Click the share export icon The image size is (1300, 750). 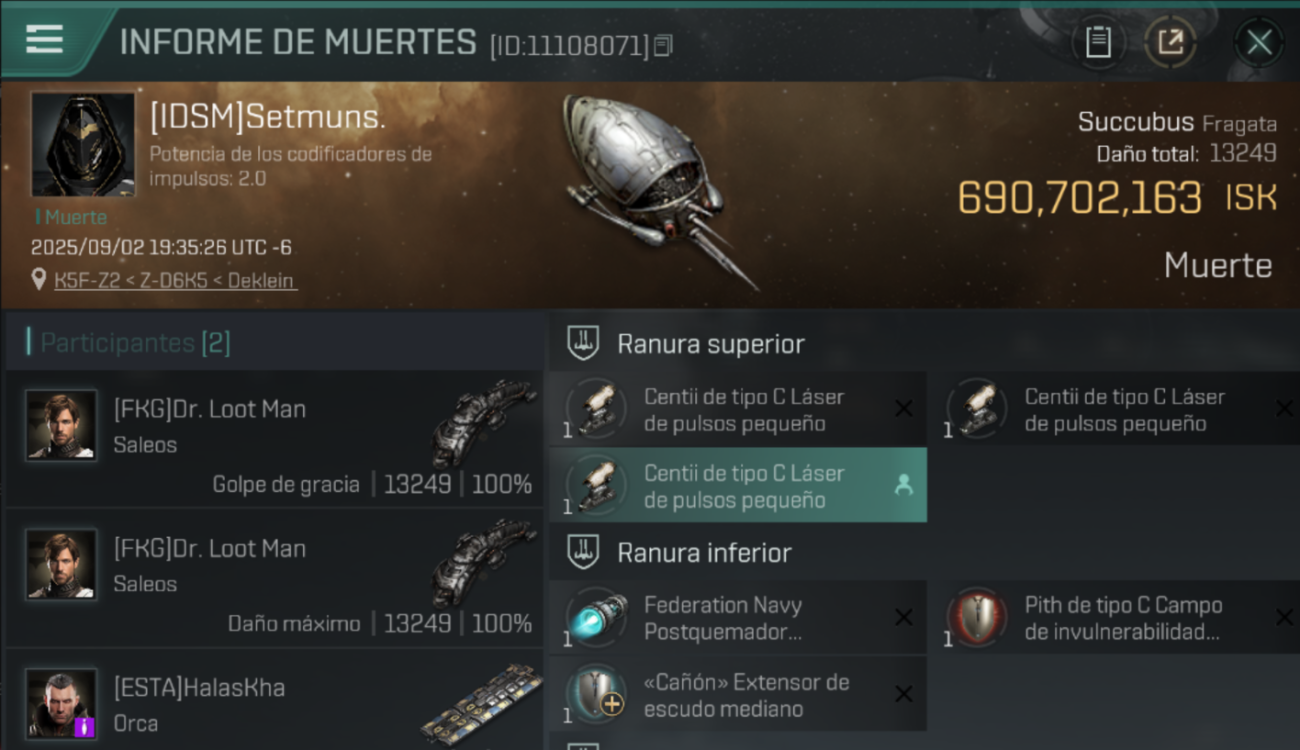1169,42
